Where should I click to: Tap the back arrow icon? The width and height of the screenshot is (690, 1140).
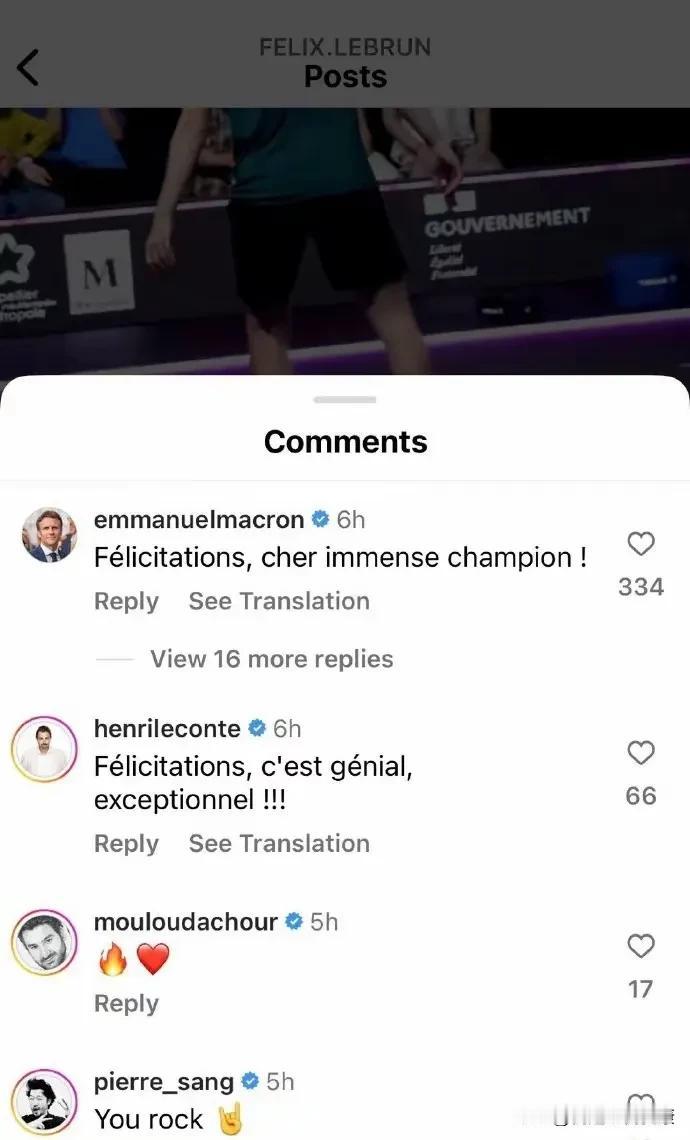click(x=28, y=68)
